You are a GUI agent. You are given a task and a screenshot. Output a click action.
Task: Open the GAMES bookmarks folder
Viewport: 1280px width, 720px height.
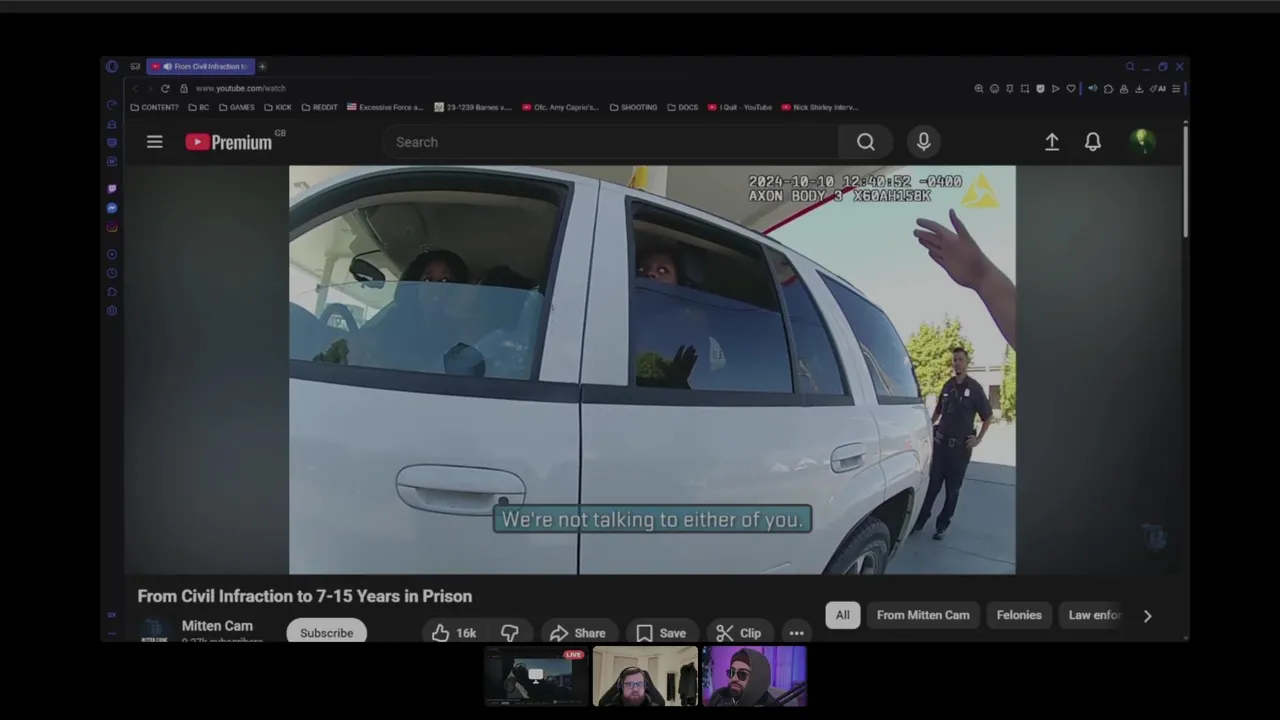tap(236, 107)
